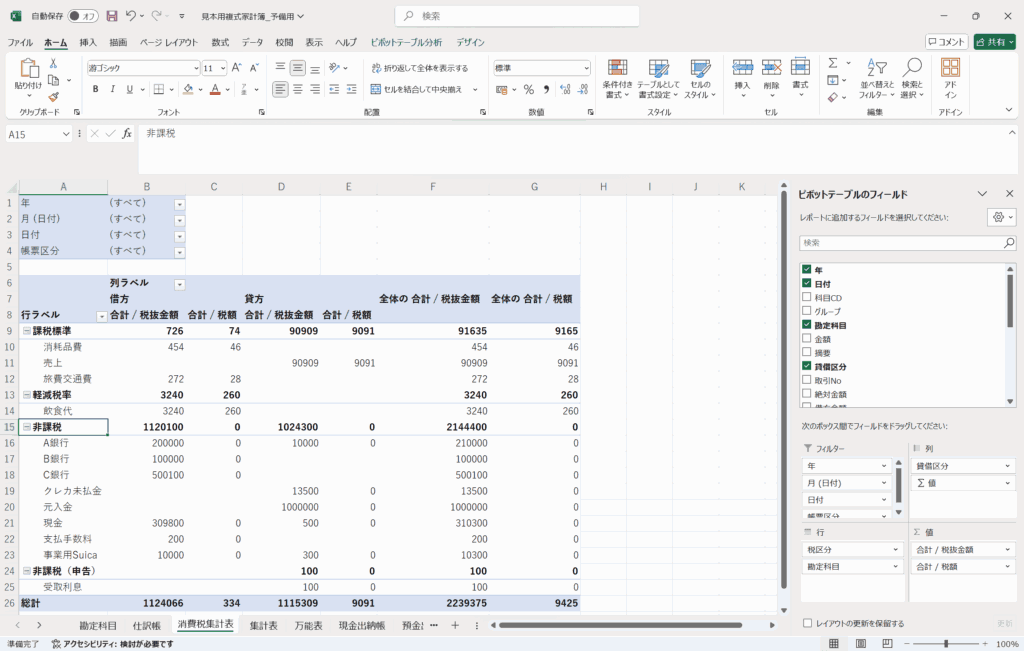Apply bold formatting

point(95,89)
